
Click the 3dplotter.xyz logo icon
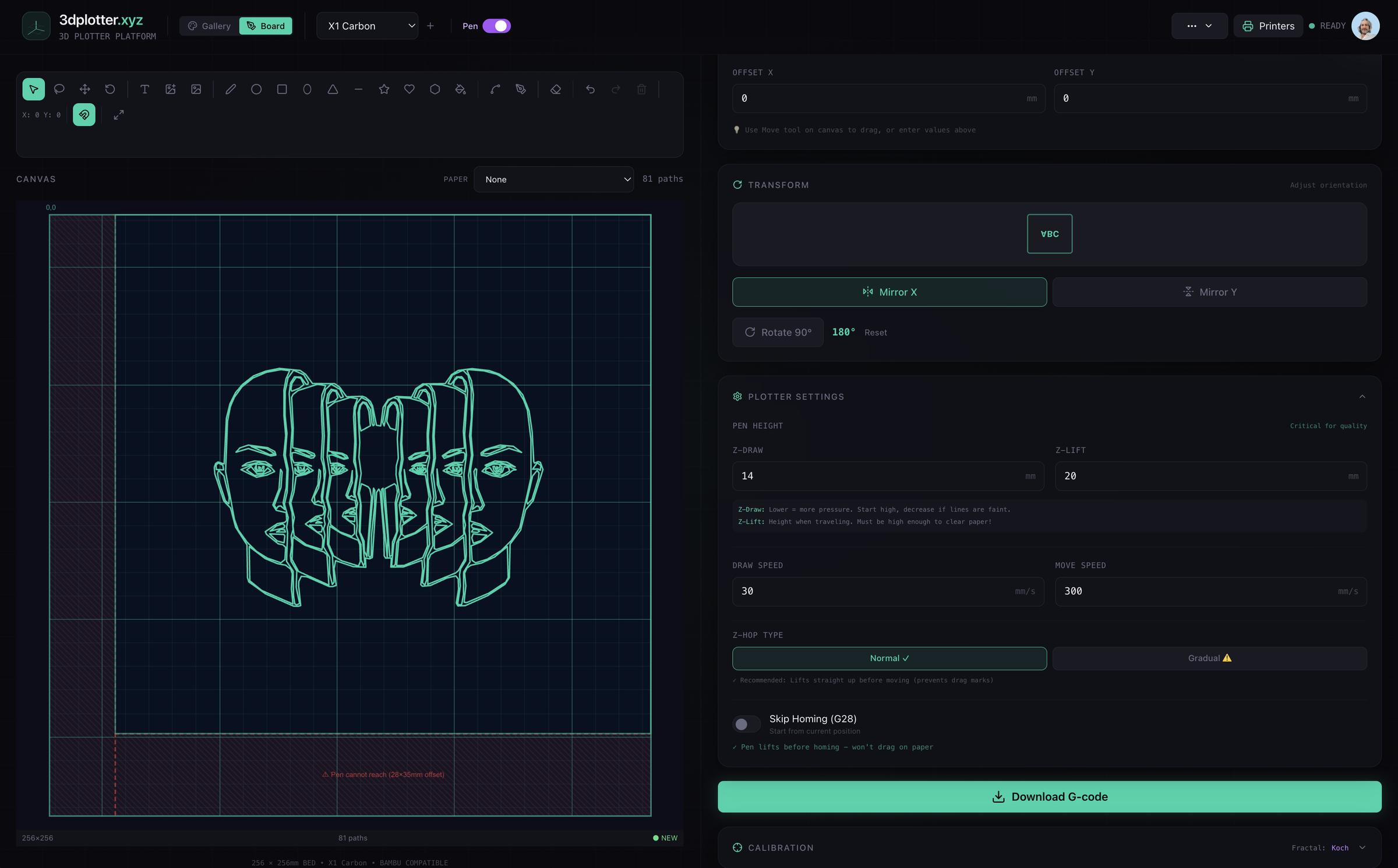36,26
